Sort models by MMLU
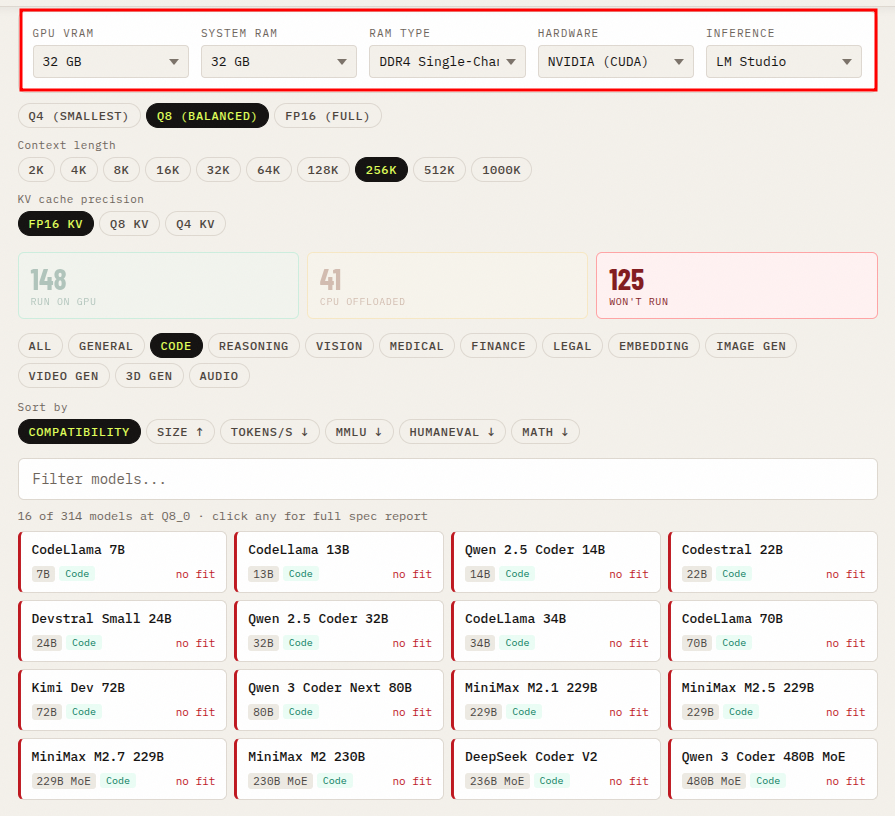895x816 pixels. click(x=360, y=432)
